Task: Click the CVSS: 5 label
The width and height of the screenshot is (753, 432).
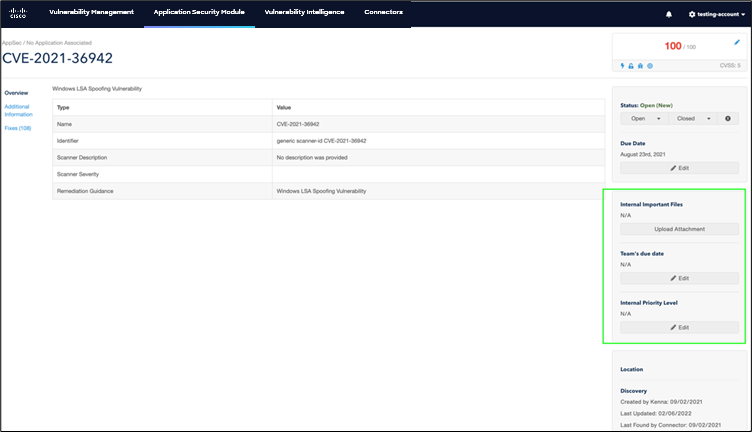Action: (x=730, y=66)
